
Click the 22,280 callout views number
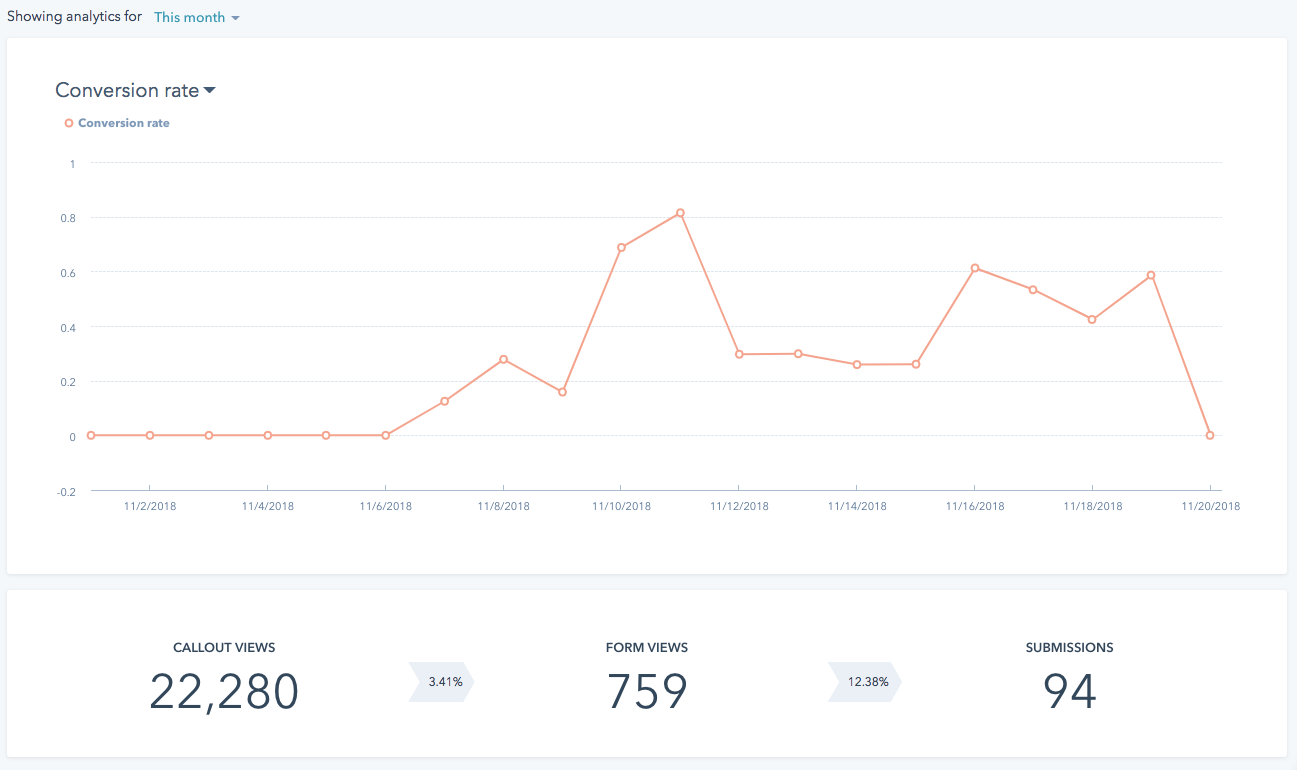click(x=224, y=692)
